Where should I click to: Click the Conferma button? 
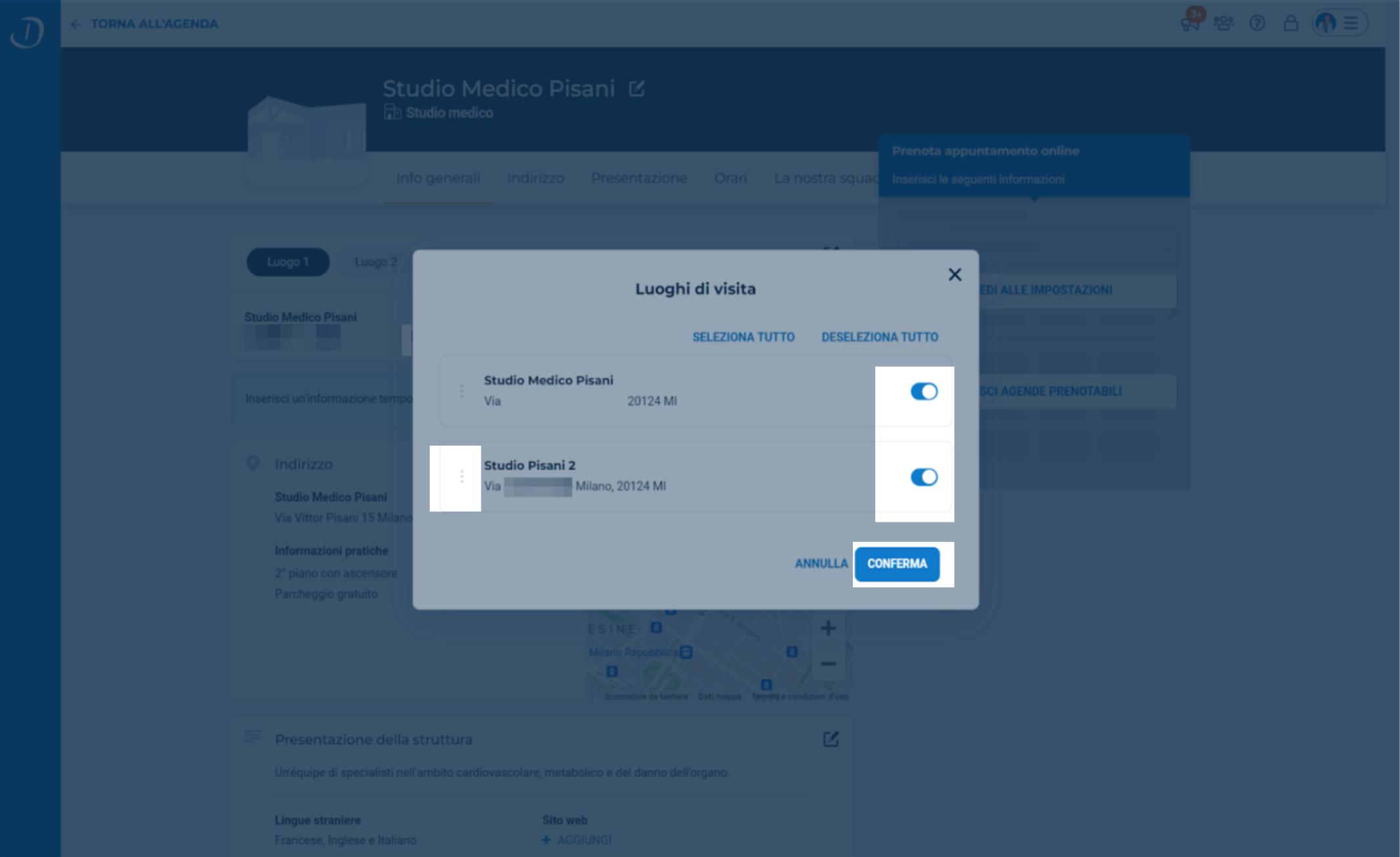point(897,564)
